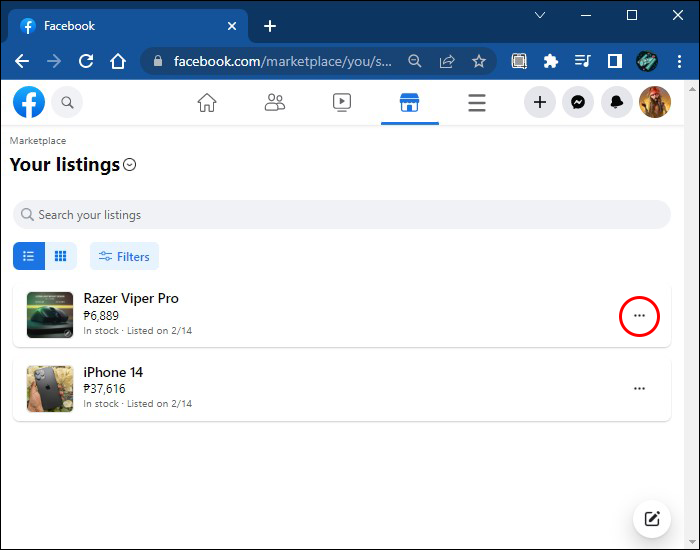700x550 pixels.
Task: Click the Razer Viper Pro price ₱6,889
Action: tap(101, 316)
